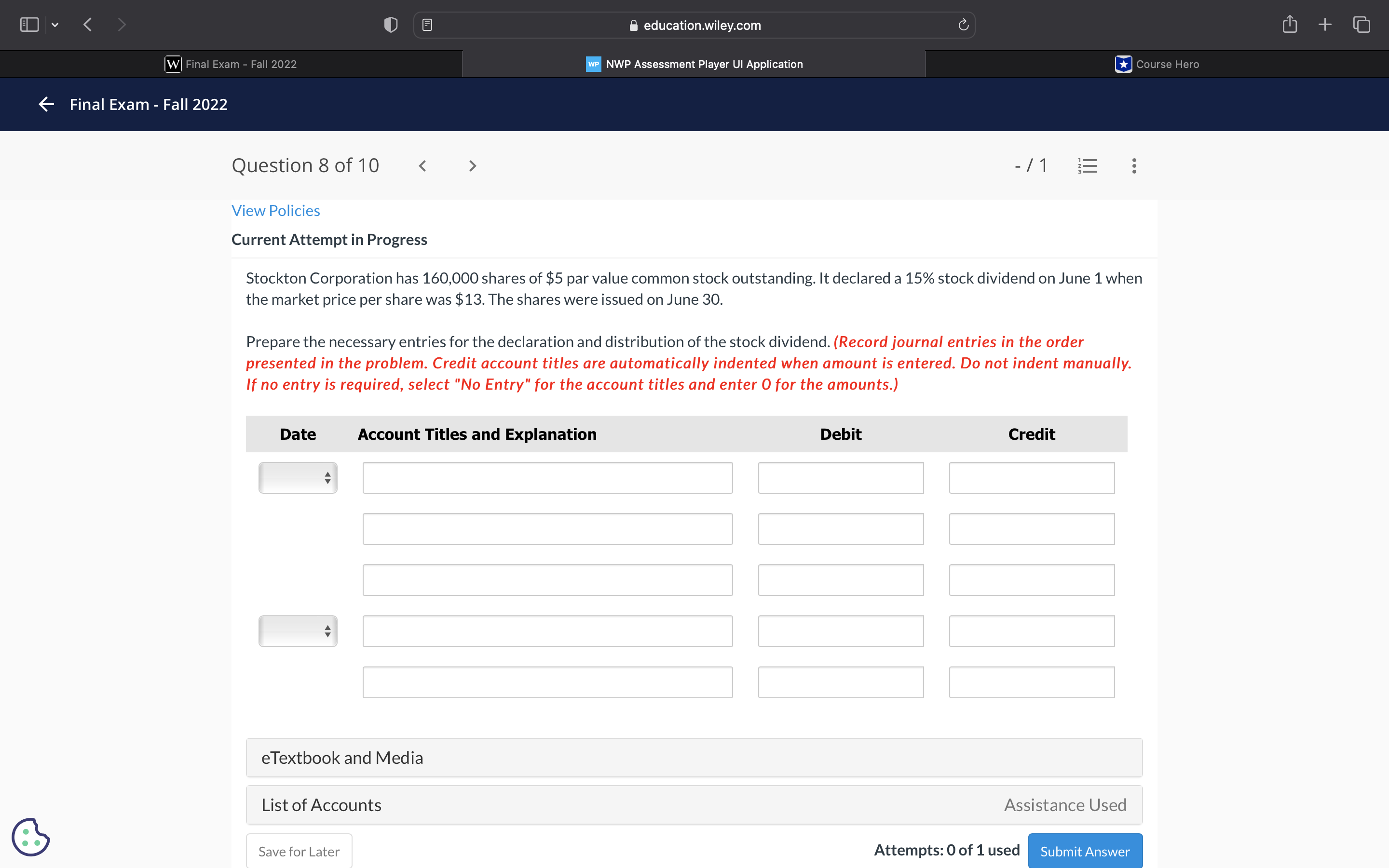The height and width of the screenshot is (868, 1389).
Task: Go to next question with right chevron
Action: click(x=472, y=166)
